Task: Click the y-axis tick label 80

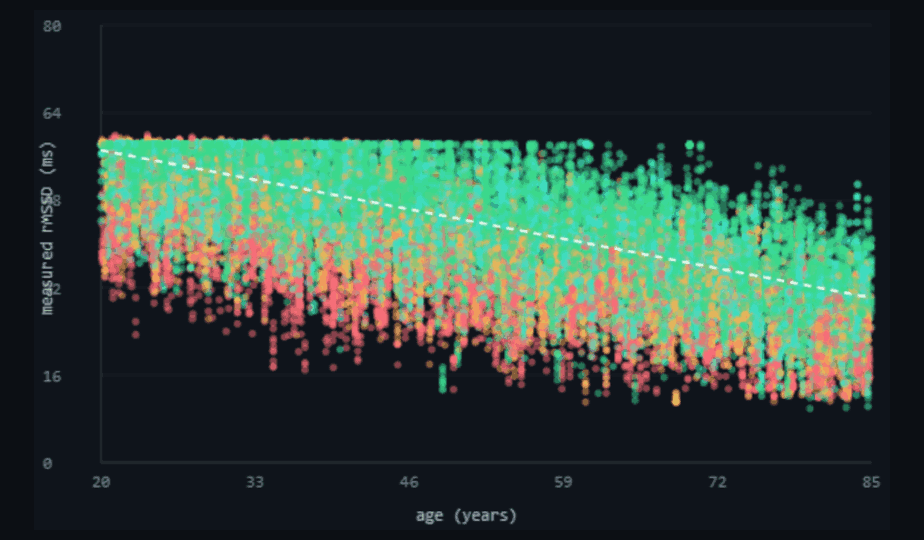Action: 52,27
